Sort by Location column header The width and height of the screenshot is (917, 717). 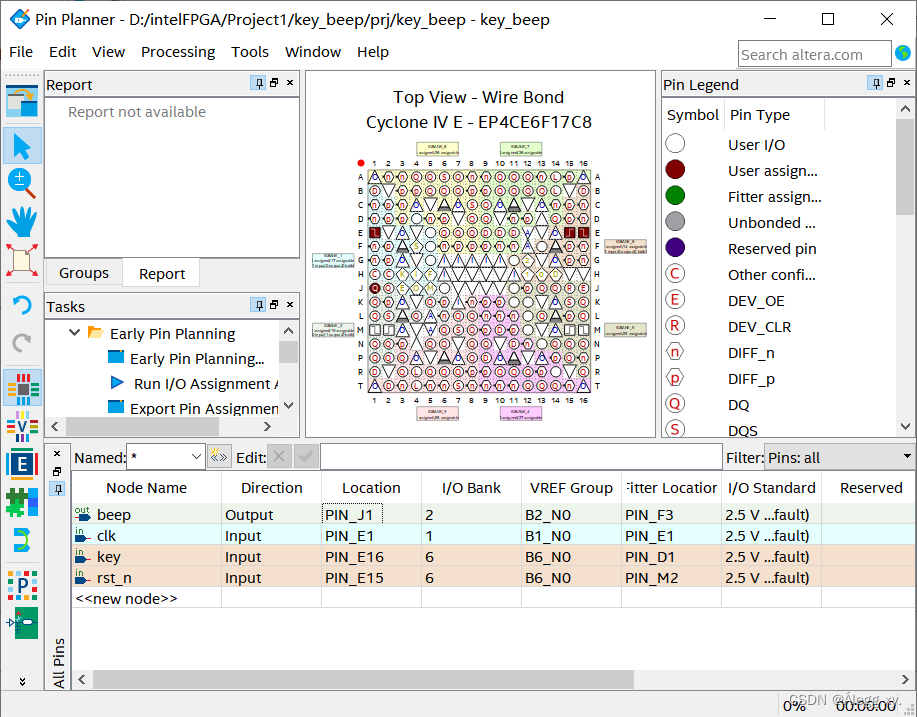(371, 488)
